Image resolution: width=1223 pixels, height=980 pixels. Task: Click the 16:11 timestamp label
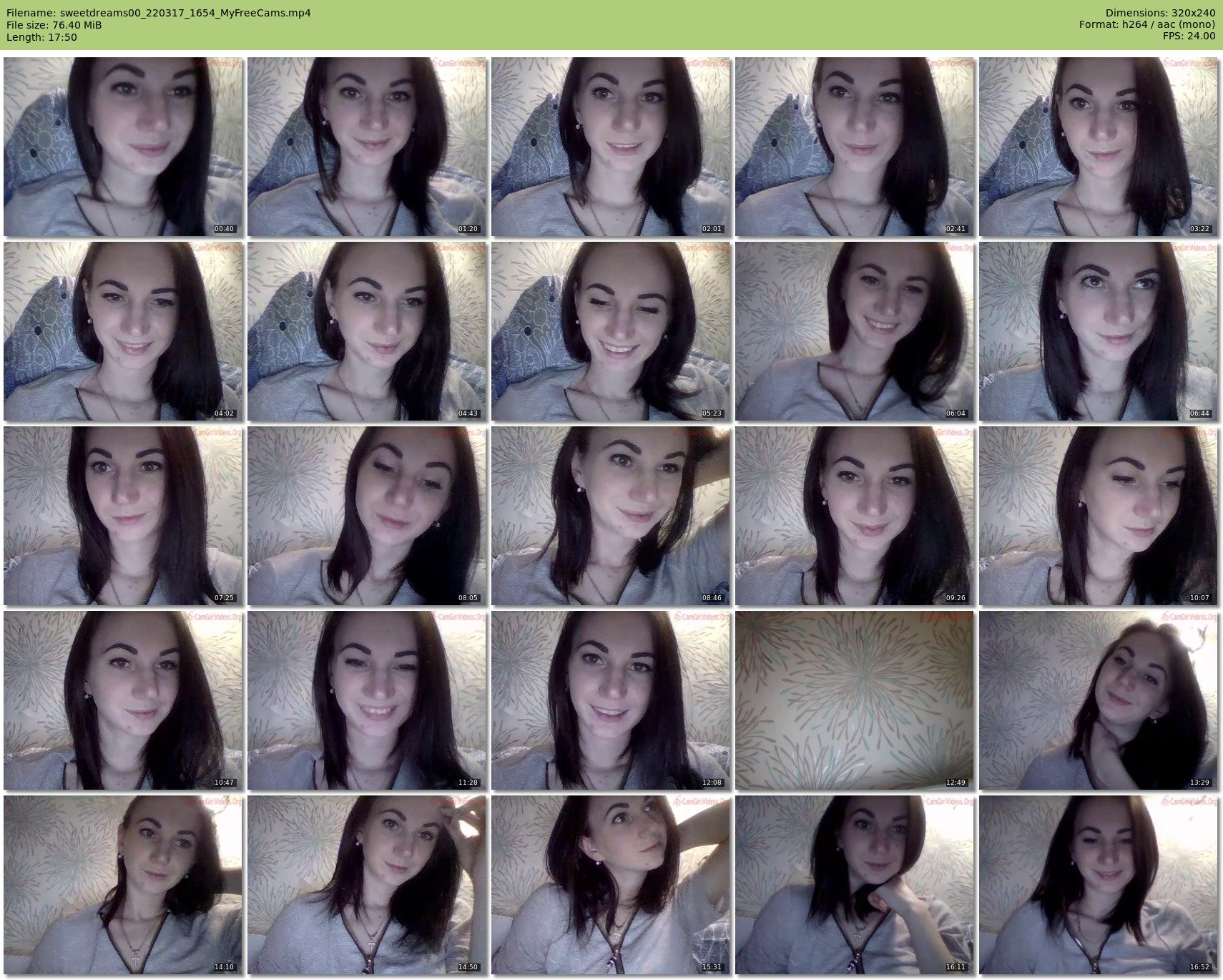tap(956, 967)
